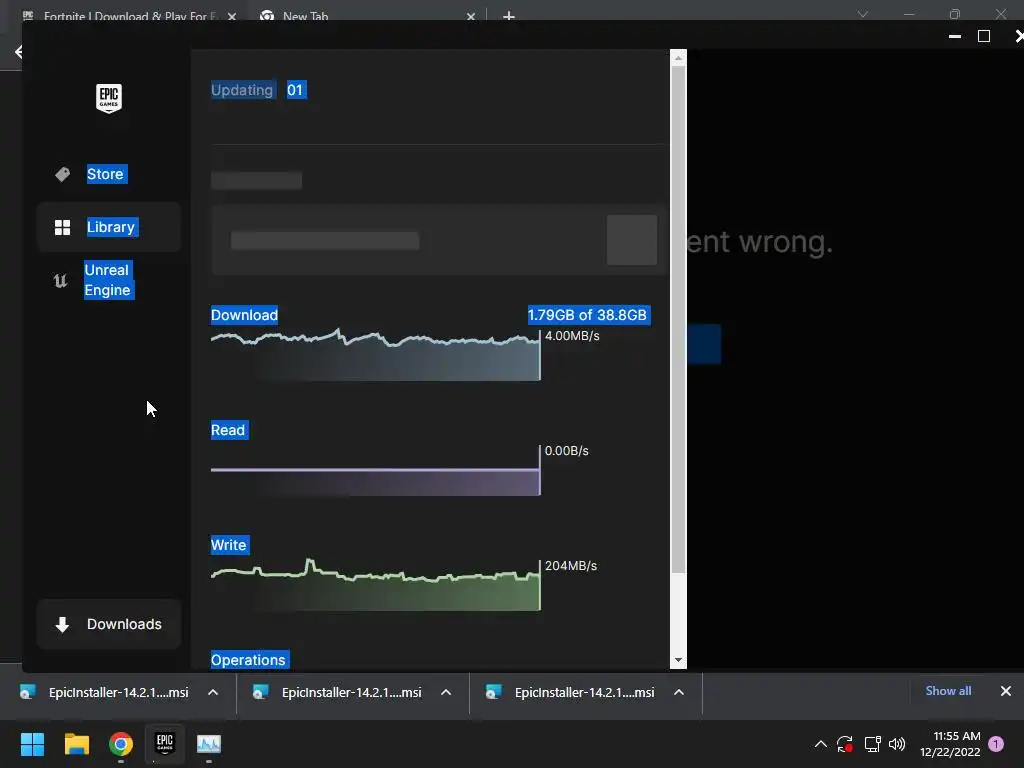Click the download speed graph
Screen dimensions: 1024x768
coord(376,355)
